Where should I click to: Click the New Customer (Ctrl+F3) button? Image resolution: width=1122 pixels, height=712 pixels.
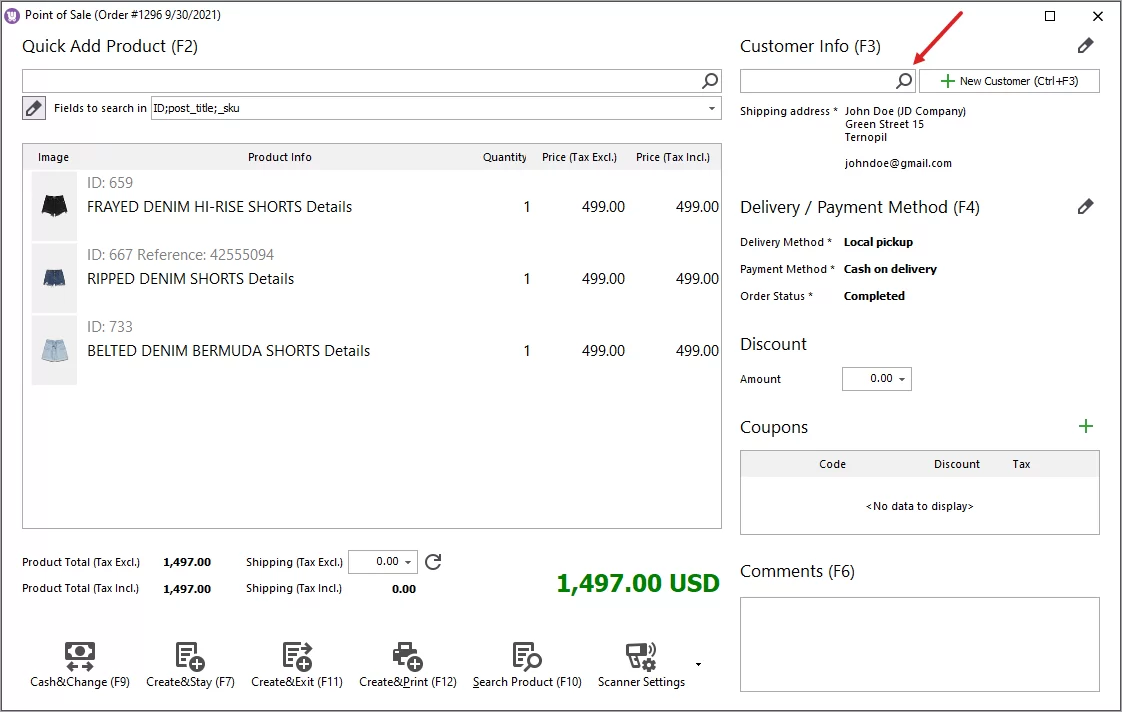tap(1009, 80)
